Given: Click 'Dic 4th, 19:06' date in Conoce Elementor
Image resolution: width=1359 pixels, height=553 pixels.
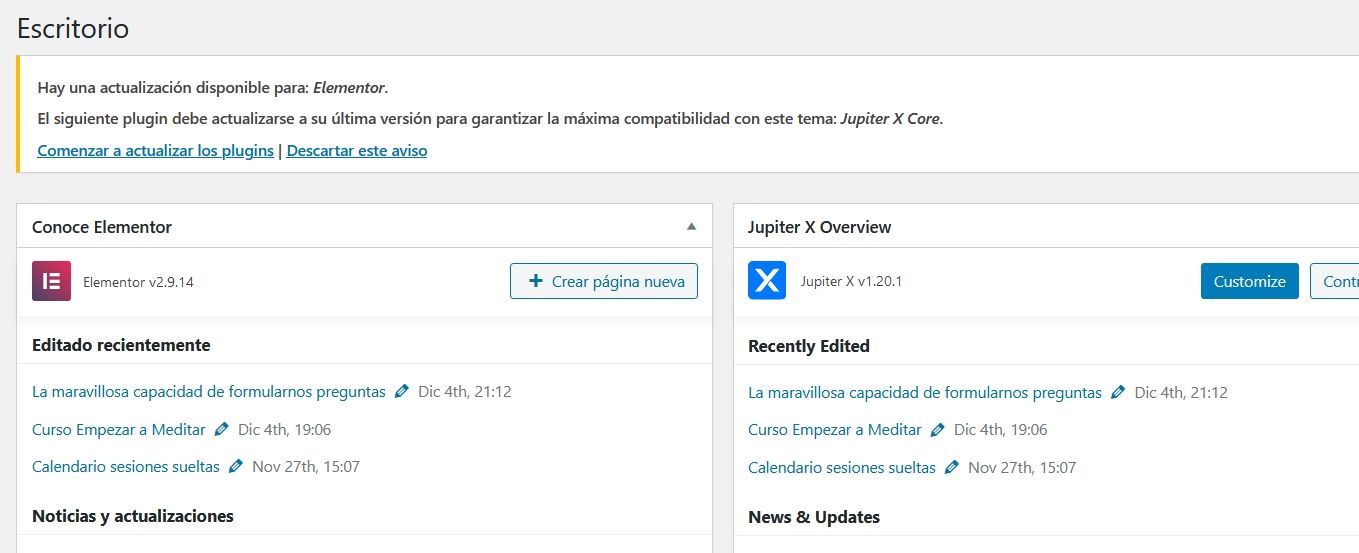Looking at the screenshot, I should coord(285,430).
